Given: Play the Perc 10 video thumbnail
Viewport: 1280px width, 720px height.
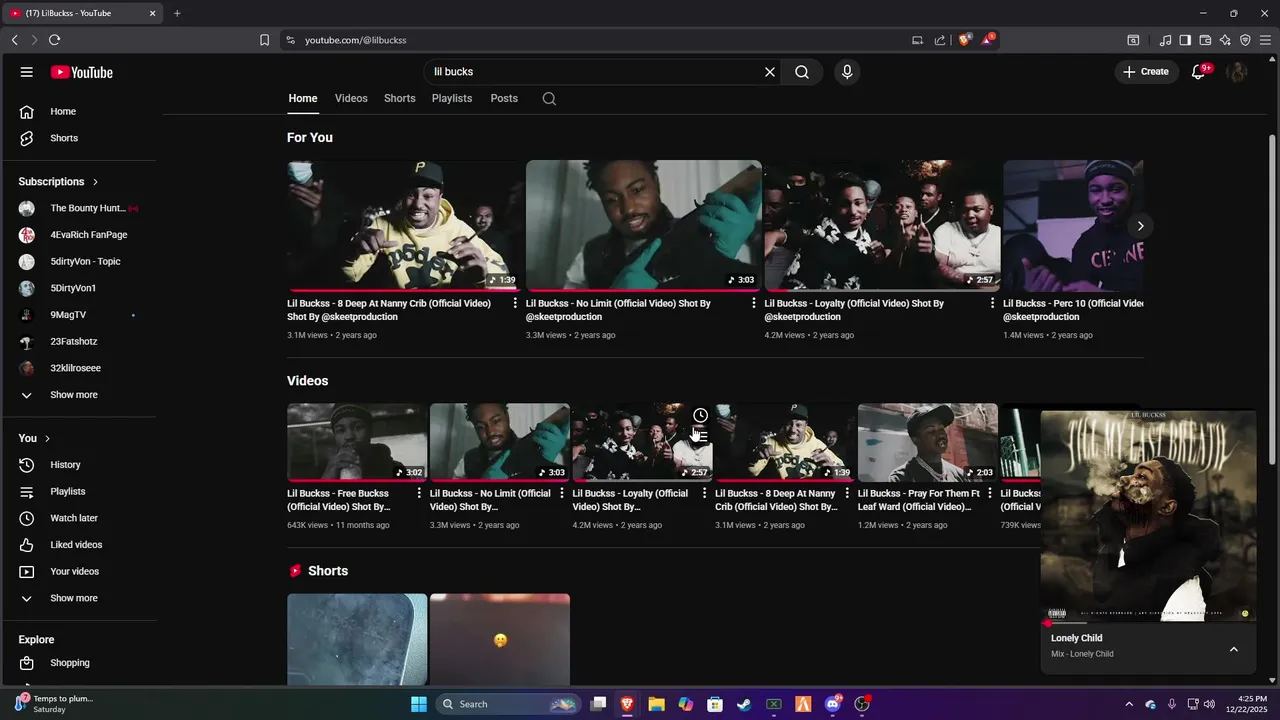Looking at the screenshot, I should (1073, 225).
